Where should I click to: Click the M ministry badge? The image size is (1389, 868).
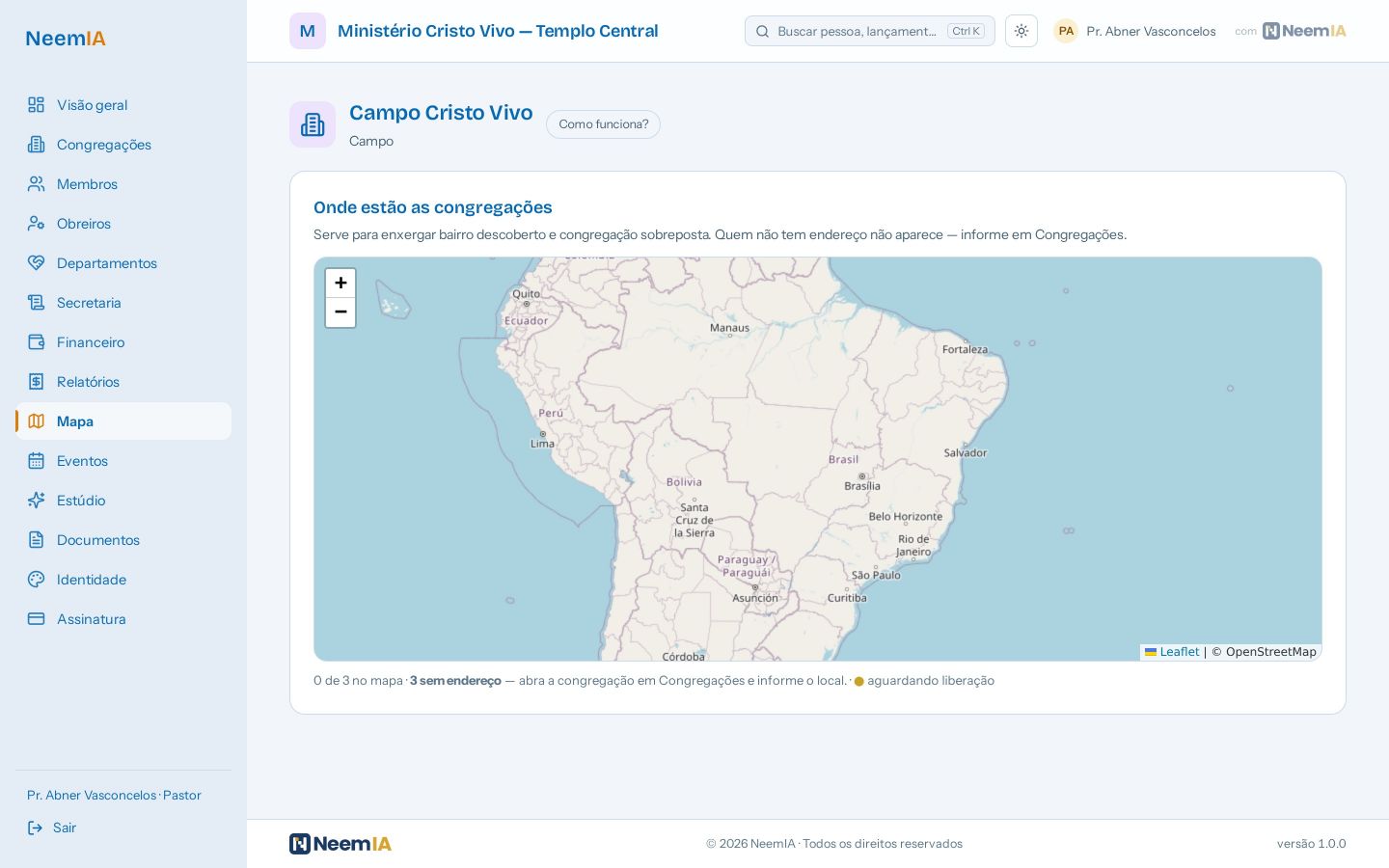pos(308,31)
